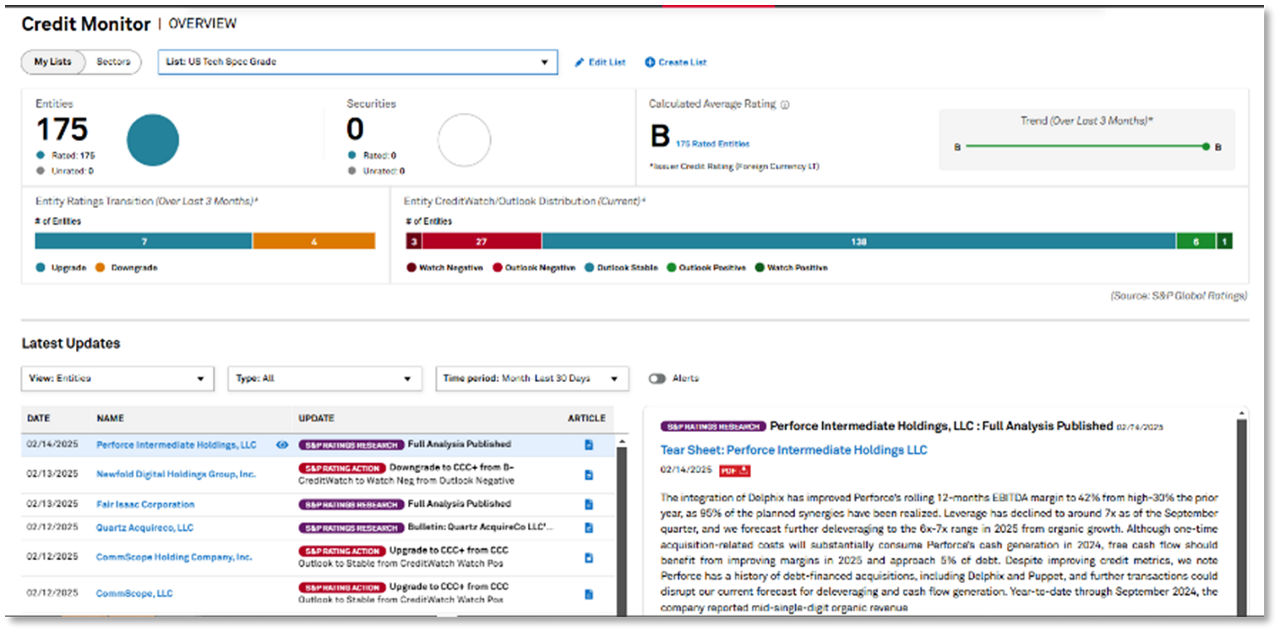Sort by the UPDATE column header
Image resolution: width=1280 pixels, height=633 pixels.
pyautogui.click(x=316, y=418)
